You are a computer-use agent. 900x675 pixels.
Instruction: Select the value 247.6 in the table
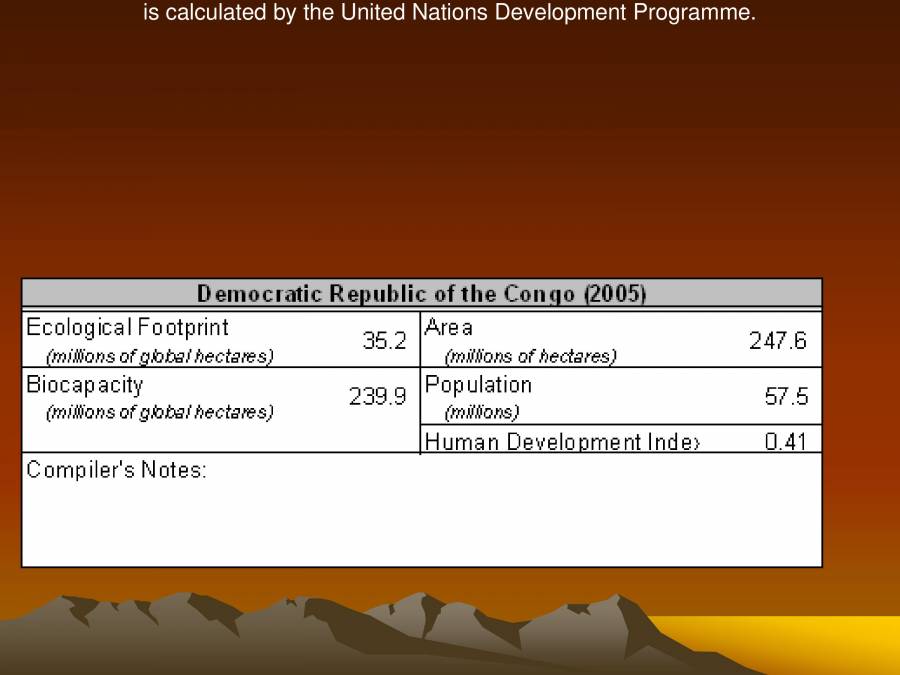tap(778, 340)
